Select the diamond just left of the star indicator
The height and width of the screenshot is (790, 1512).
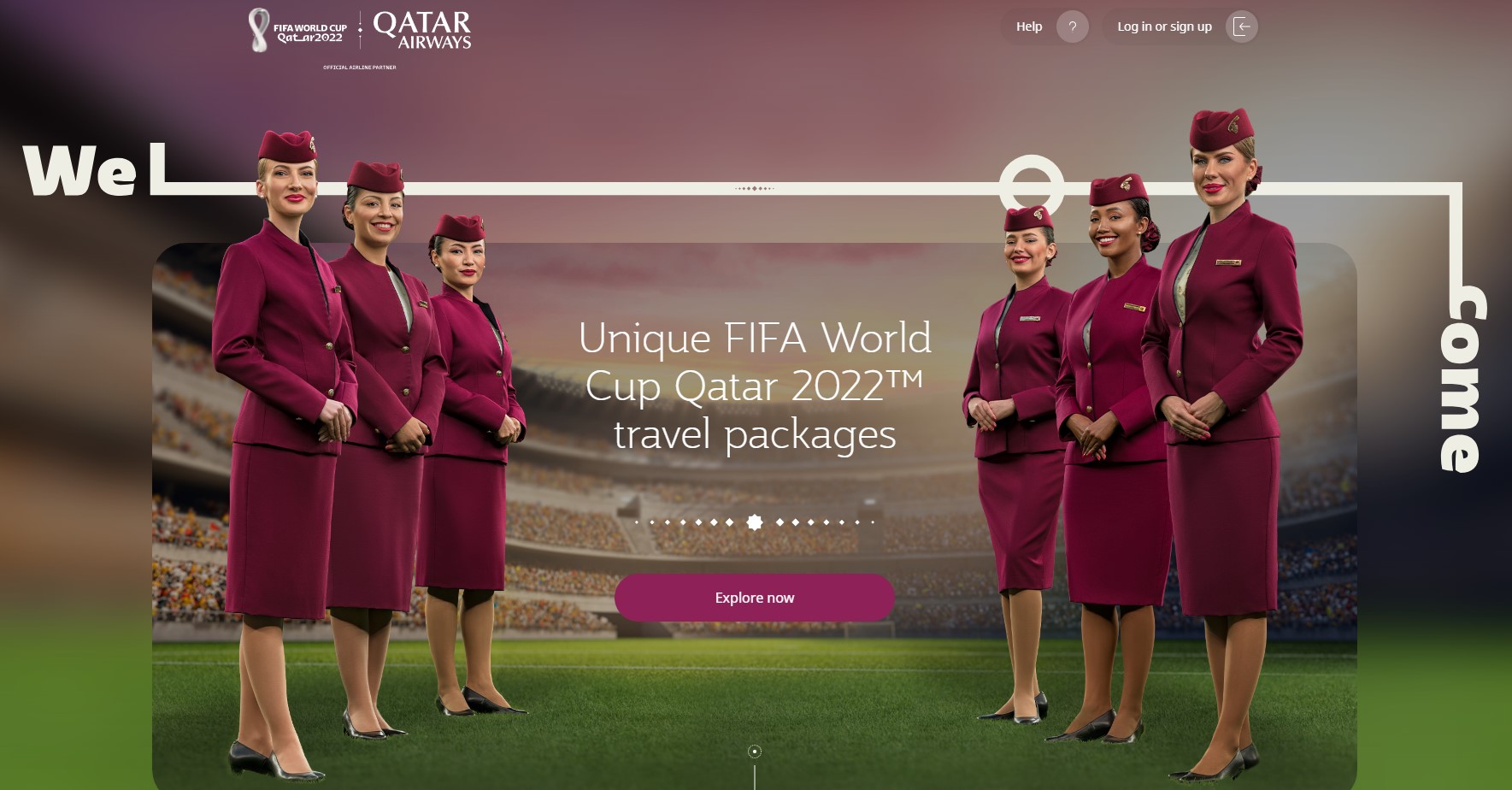click(729, 522)
